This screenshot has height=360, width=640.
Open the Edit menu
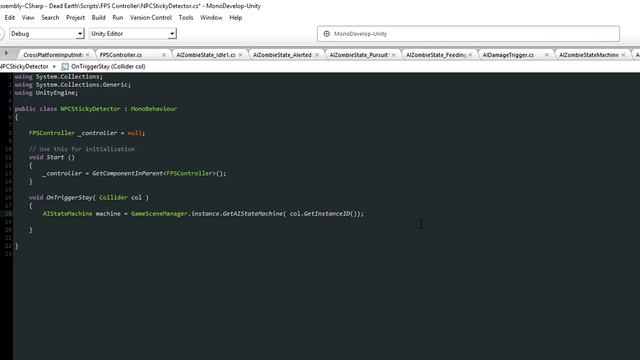pyautogui.click(x=9, y=18)
